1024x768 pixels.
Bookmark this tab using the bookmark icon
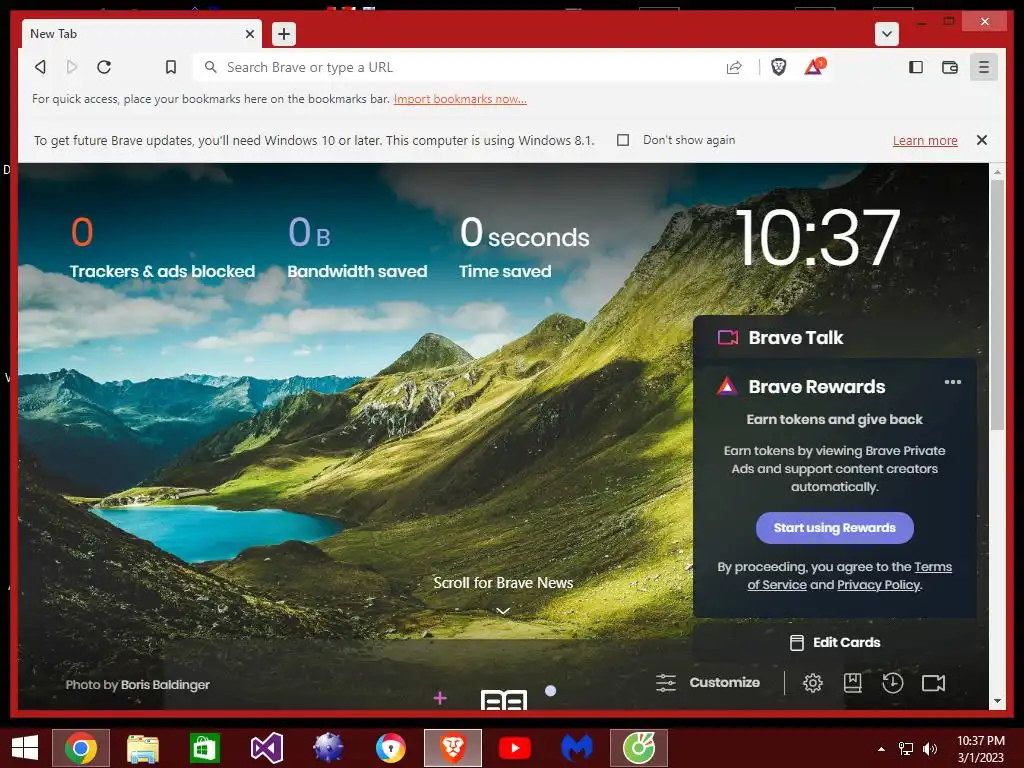pos(170,67)
